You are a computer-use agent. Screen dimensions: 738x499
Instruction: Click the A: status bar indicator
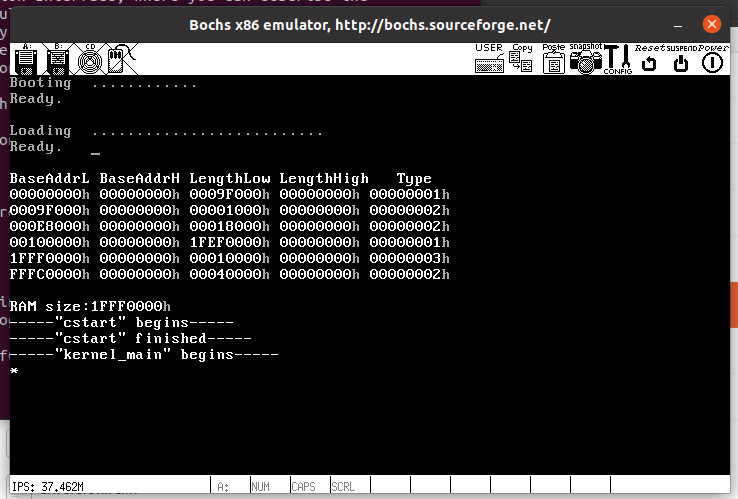[x=223, y=486]
